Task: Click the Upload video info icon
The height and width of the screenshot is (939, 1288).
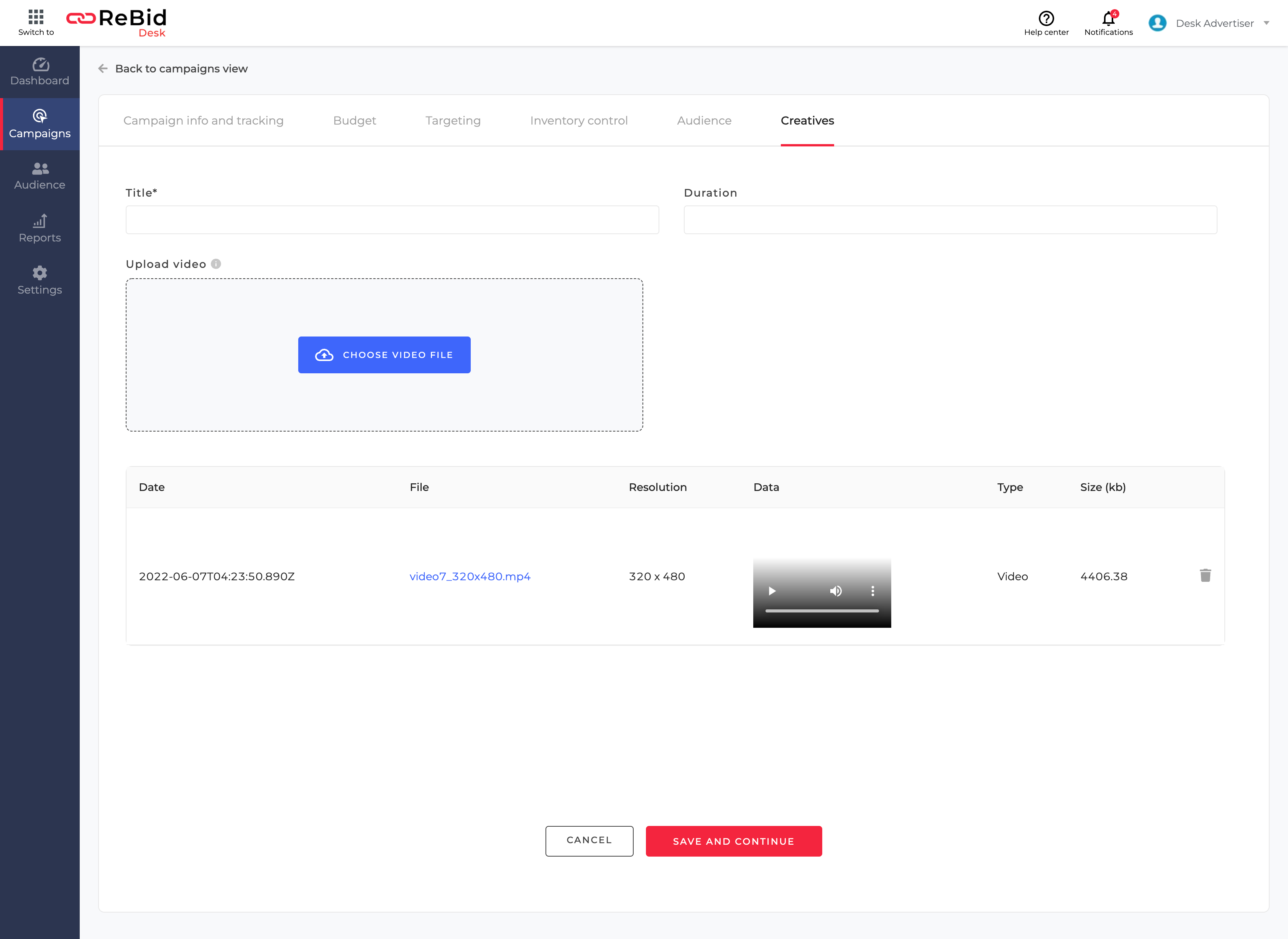Action: [x=216, y=264]
